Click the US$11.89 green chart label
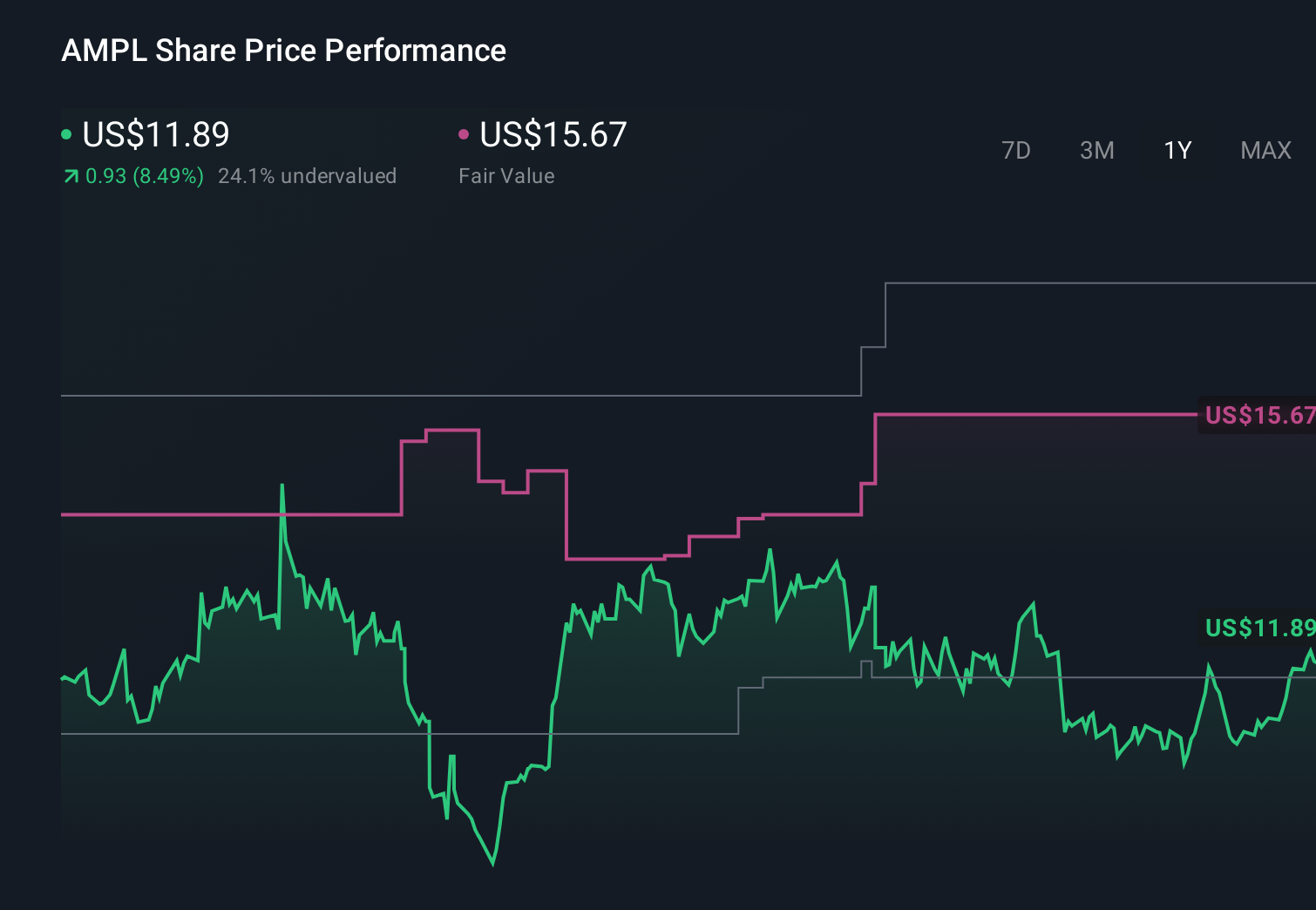This screenshot has height=910, width=1316. (1258, 628)
